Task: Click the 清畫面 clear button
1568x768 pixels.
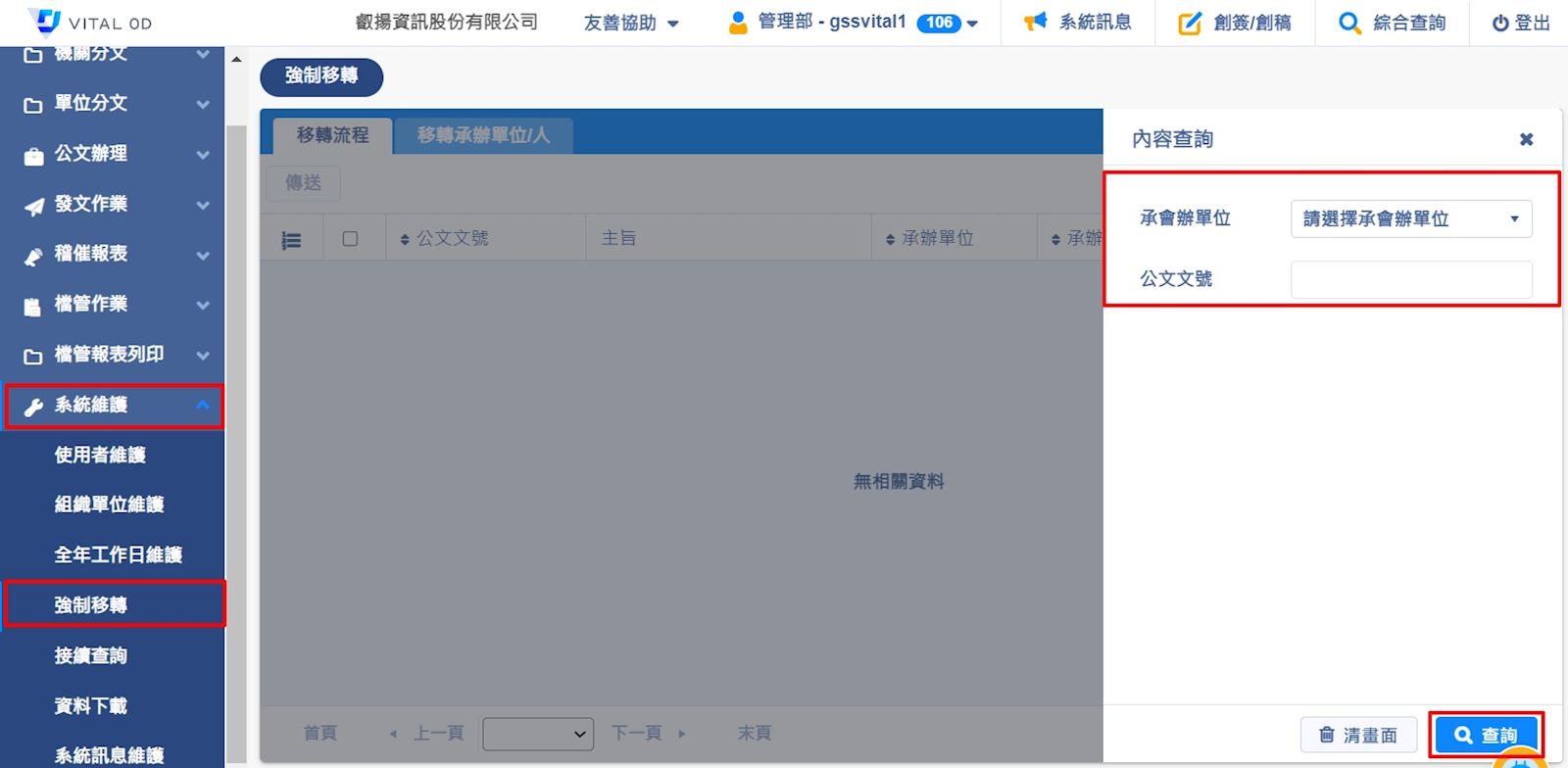Action: pos(1357,735)
